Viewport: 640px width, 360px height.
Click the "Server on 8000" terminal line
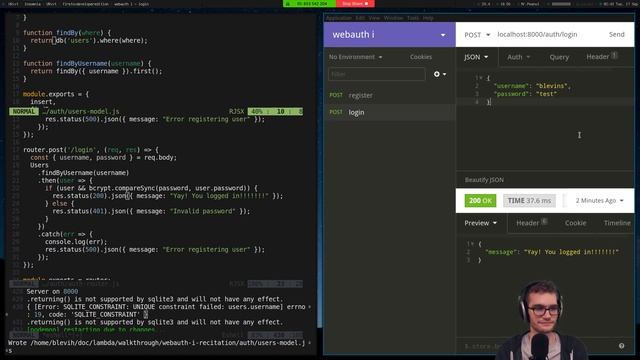[x=52, y=291]
